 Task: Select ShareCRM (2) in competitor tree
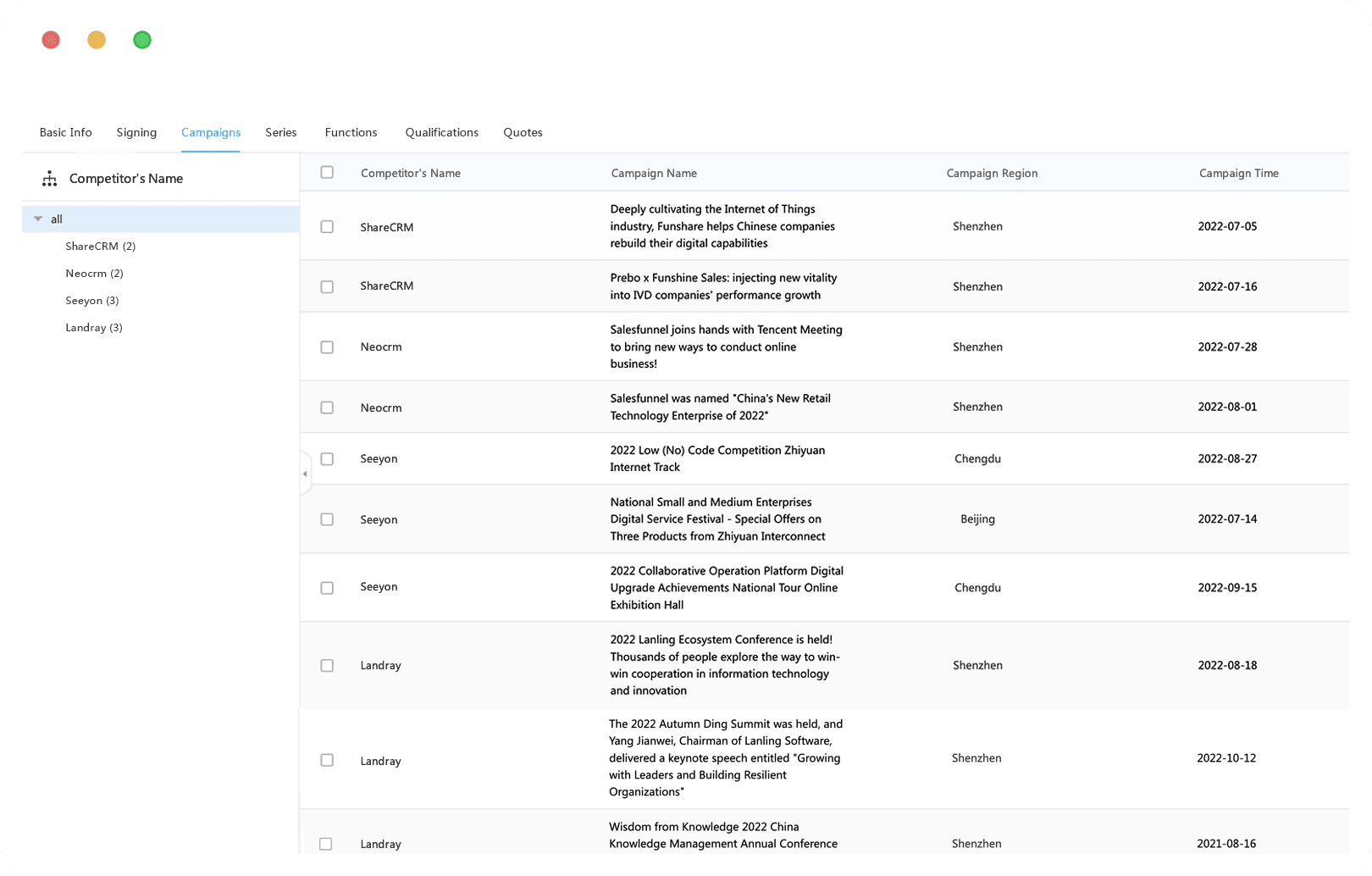pyautogui.click(x=101, y=247)
